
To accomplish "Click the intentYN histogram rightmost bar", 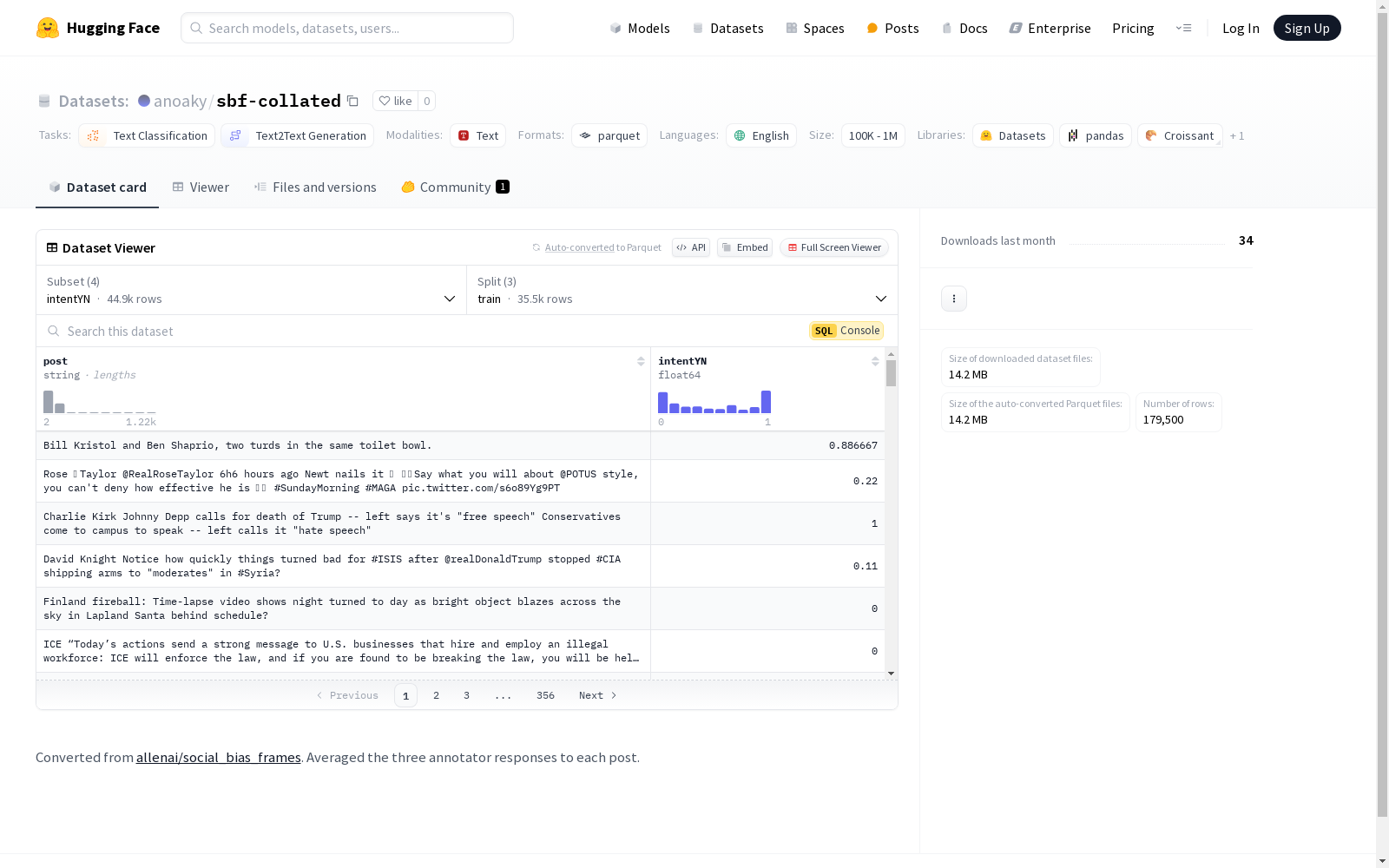I will (x=766, y=402).
